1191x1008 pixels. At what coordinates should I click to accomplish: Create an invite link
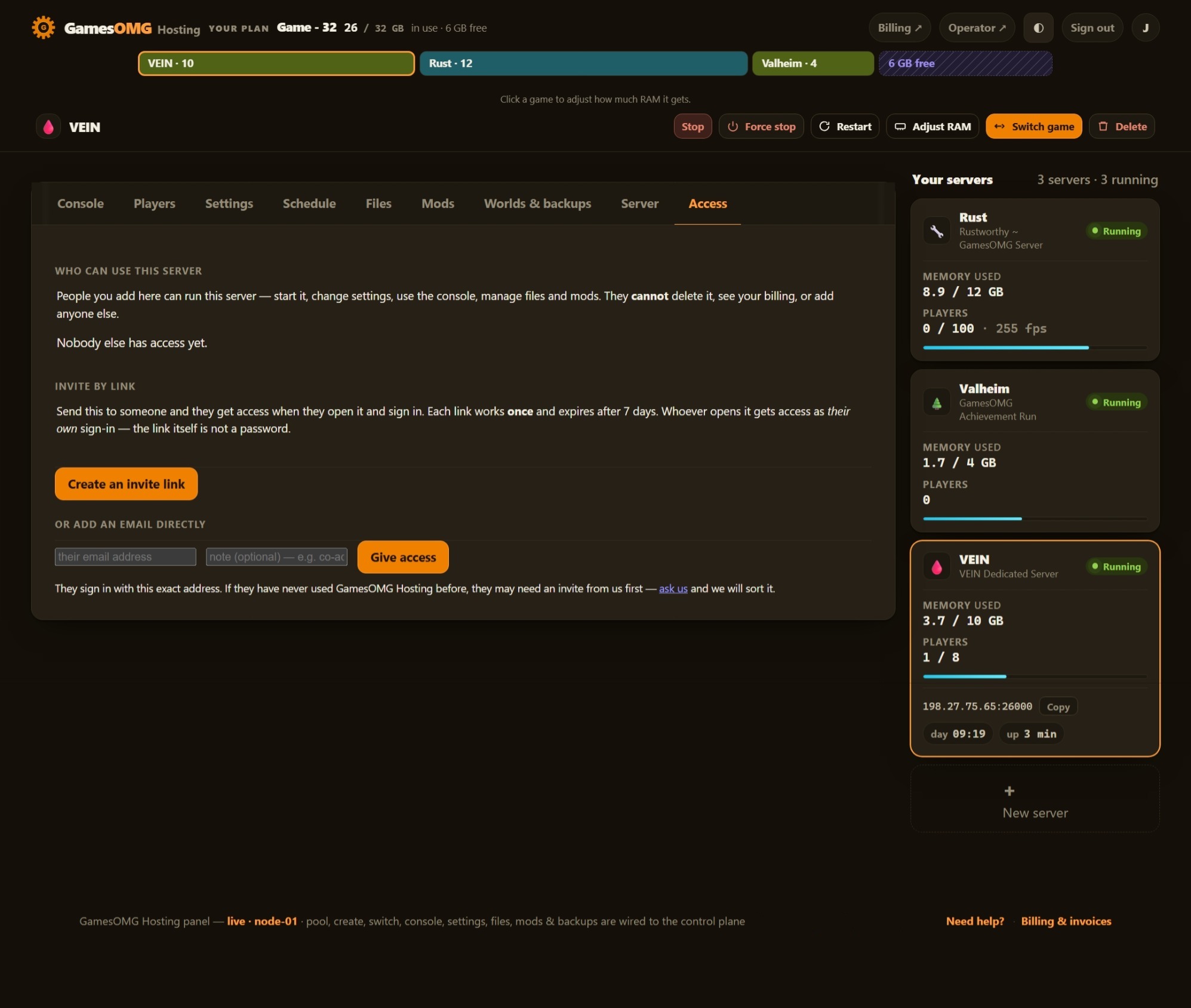(x=127, y=484)
